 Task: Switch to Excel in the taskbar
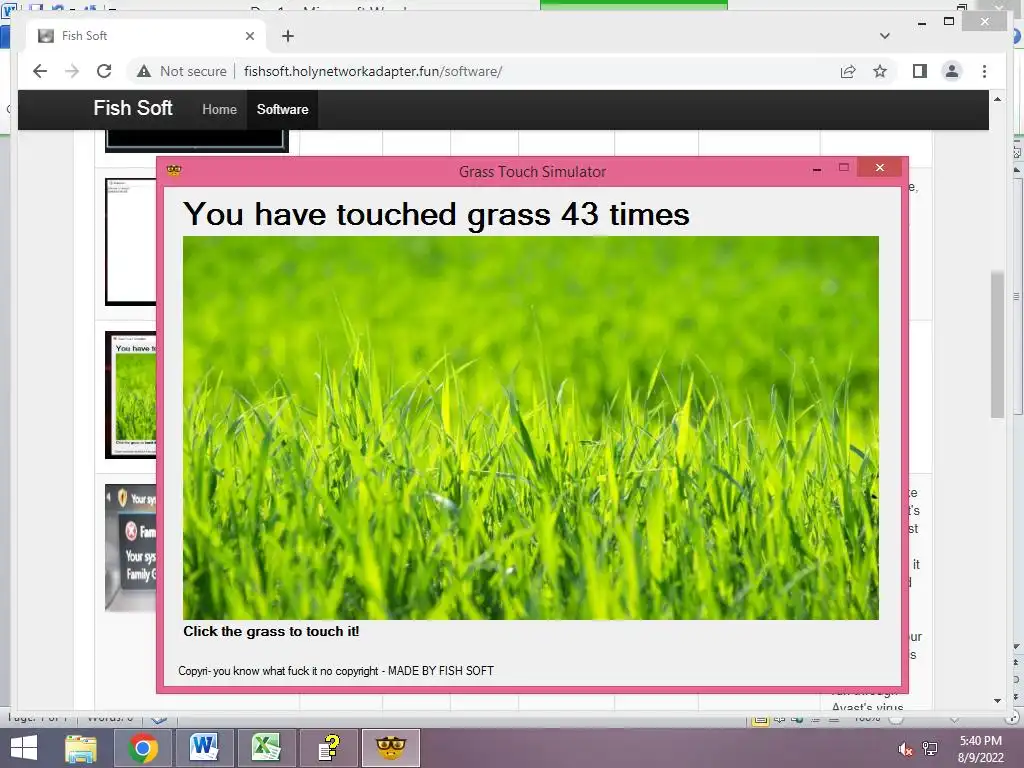click(x=266, y=748)
